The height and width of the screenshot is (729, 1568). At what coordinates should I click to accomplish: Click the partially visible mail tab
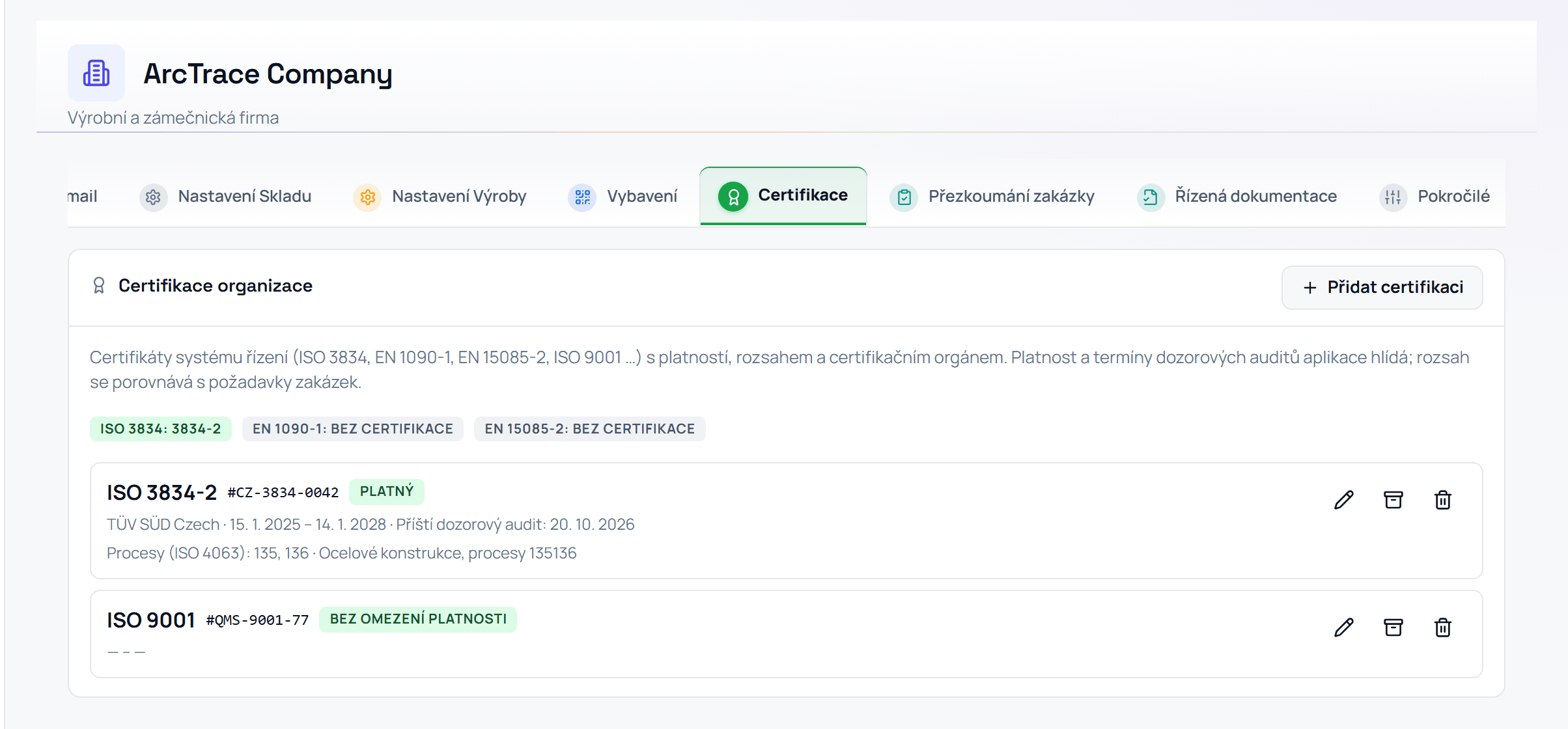point(83,197)
